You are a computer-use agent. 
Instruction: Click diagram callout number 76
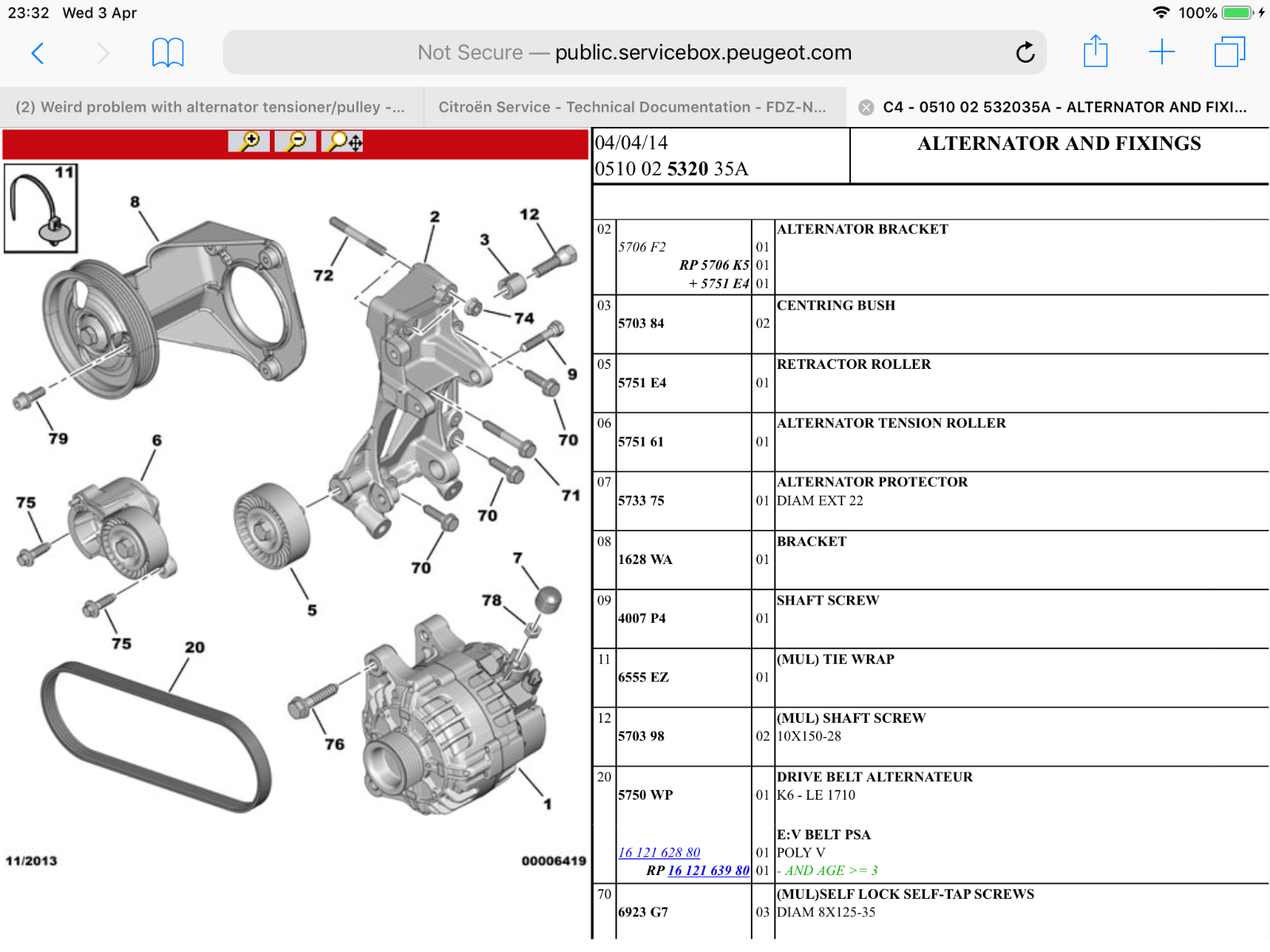tap(335, 744)
